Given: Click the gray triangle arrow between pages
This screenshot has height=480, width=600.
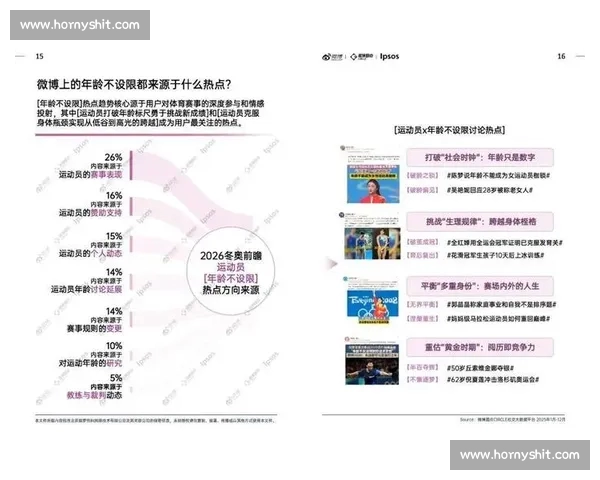Looking at the screenshot, I should tap(332, 263).
